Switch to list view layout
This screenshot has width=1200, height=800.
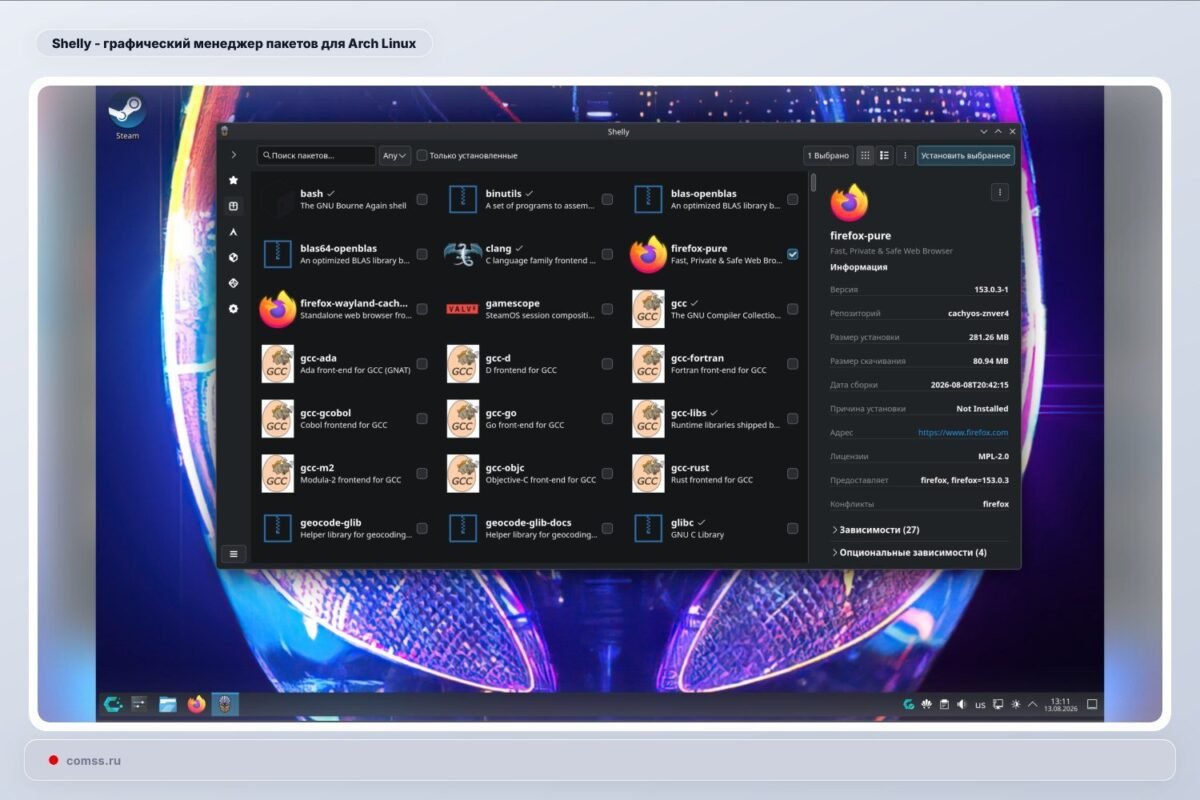(884, 156)
